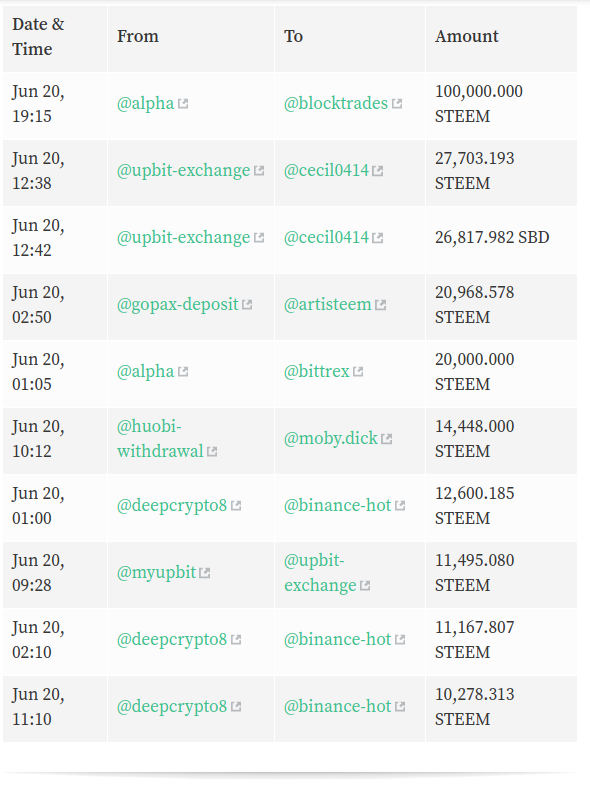Open the @artisteem account link
590x790 pixels.
[x=327, y=304]
